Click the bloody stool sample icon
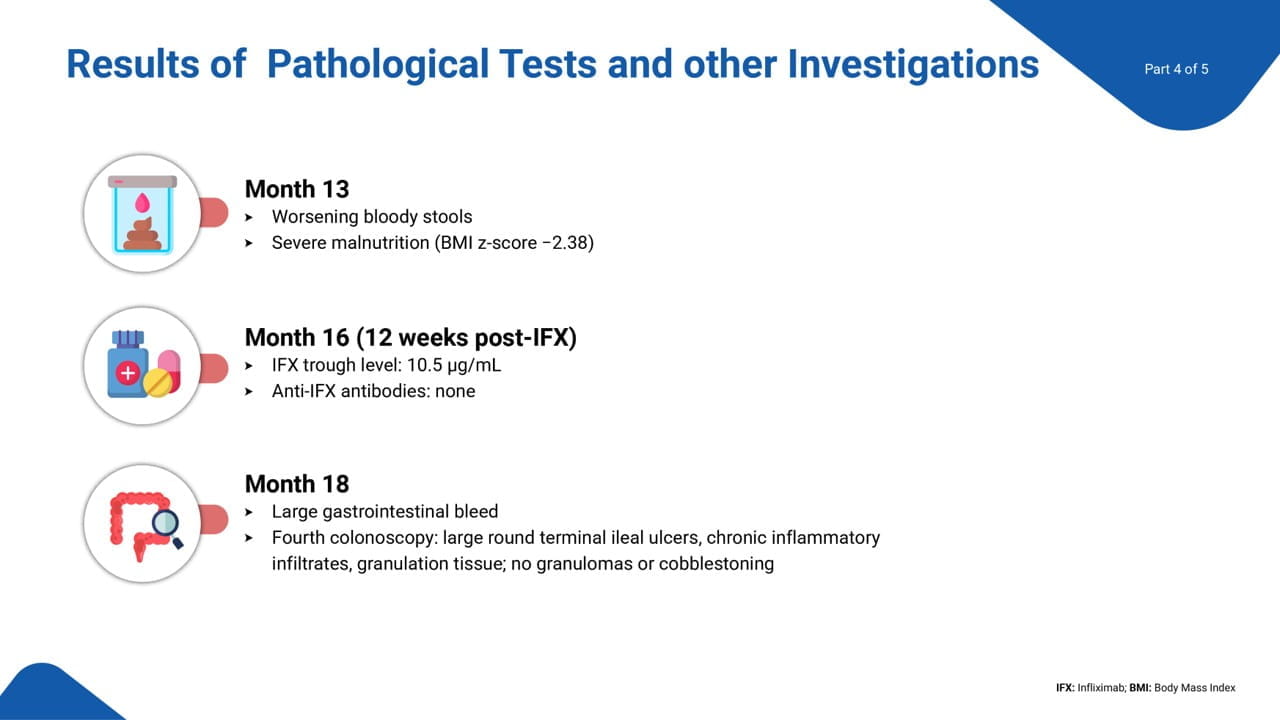 143,214
